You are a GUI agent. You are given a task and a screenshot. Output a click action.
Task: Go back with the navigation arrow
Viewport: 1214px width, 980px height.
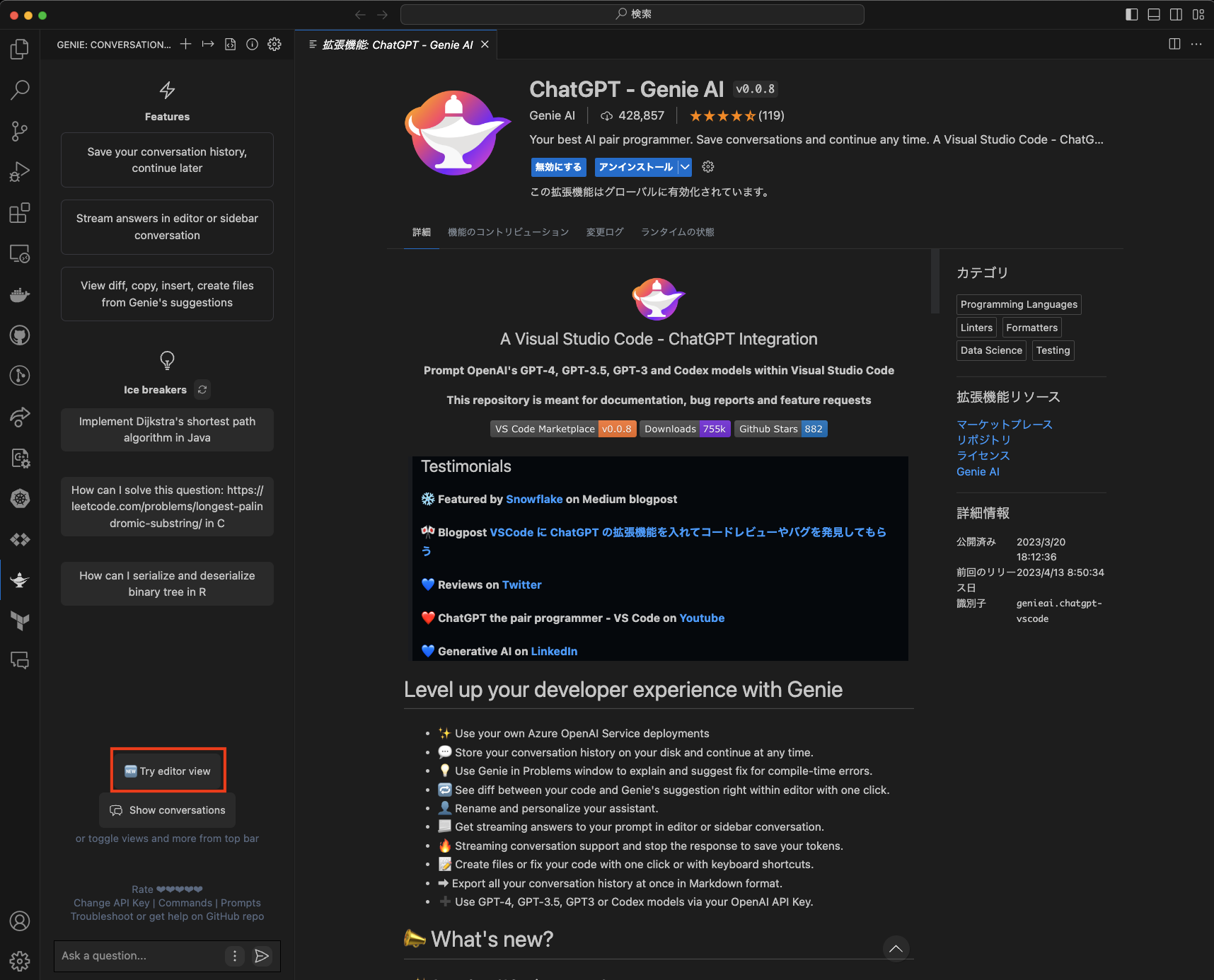click(360, 14)
